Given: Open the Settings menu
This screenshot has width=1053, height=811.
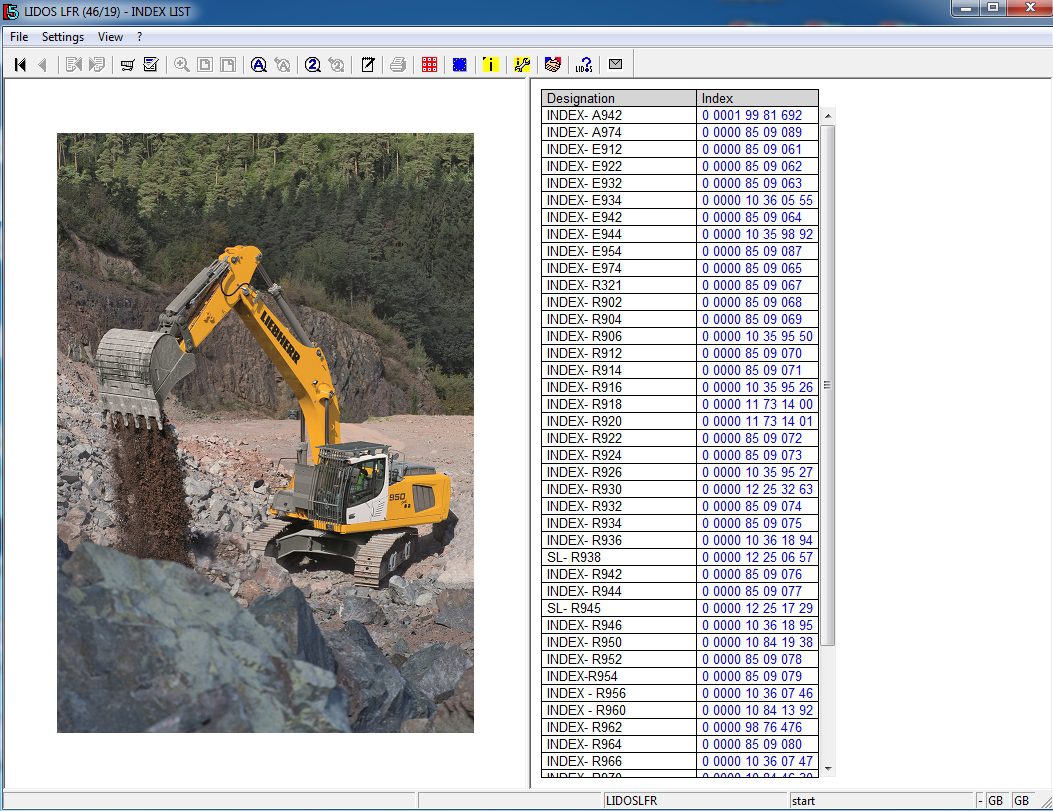Looking at the screenshot, I should pos(63,37).
